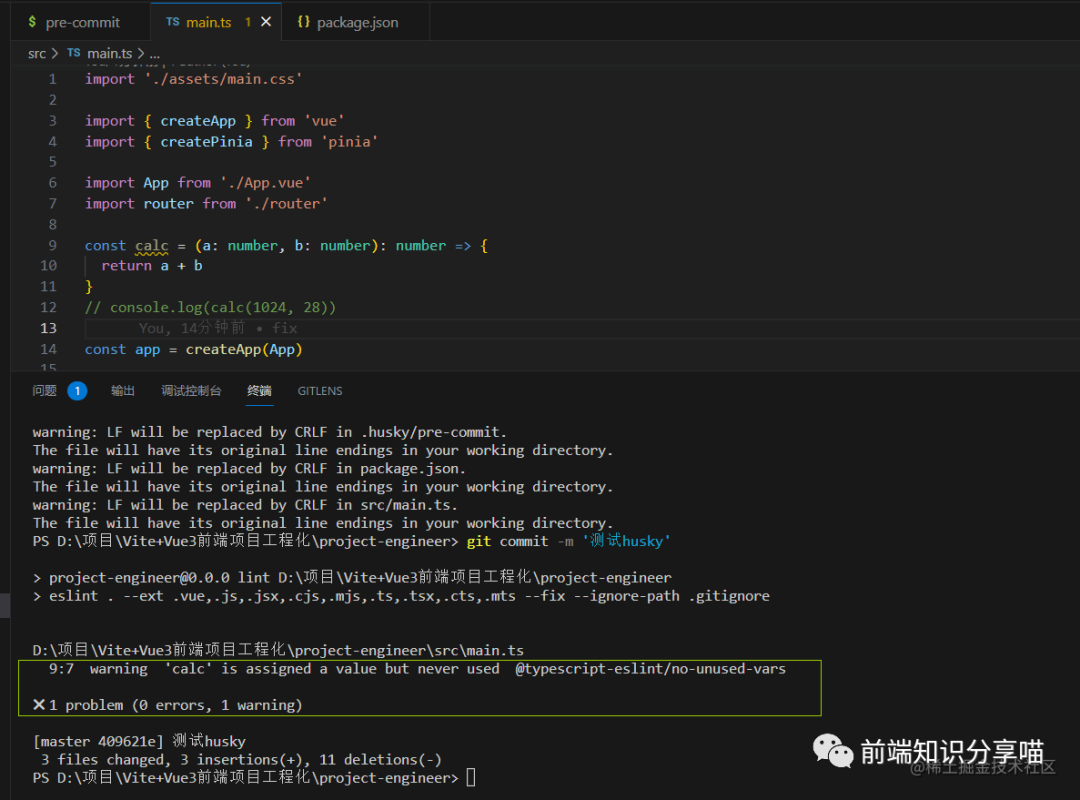Click the no-unused-vars rule name in terminal
Viewport: 1080px width, 800px height.
point(650,668)
